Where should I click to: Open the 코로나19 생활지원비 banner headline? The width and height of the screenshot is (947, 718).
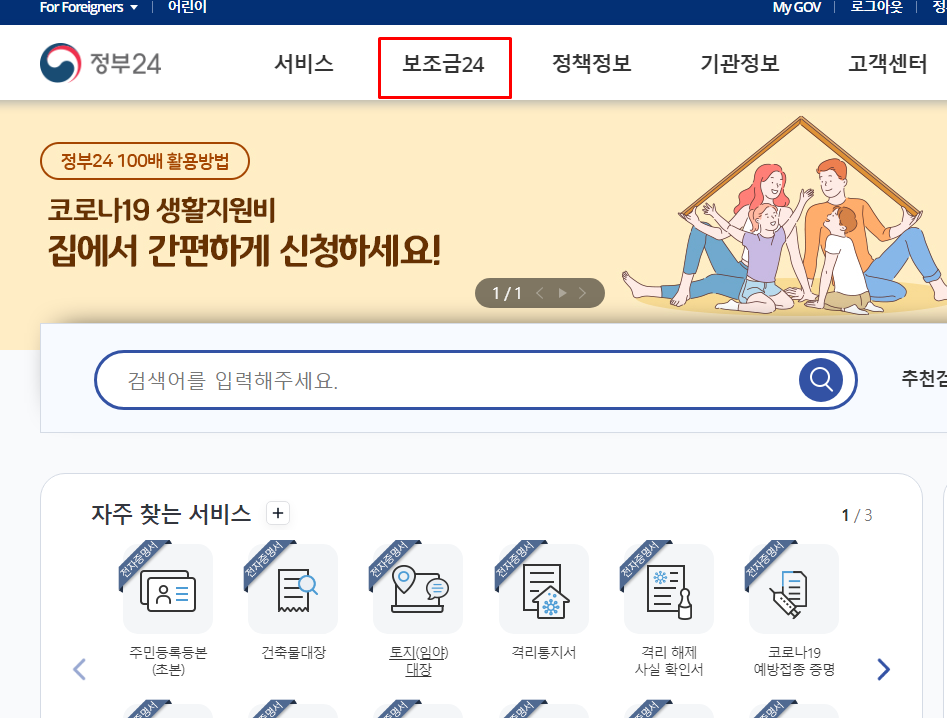coord(244,232)
